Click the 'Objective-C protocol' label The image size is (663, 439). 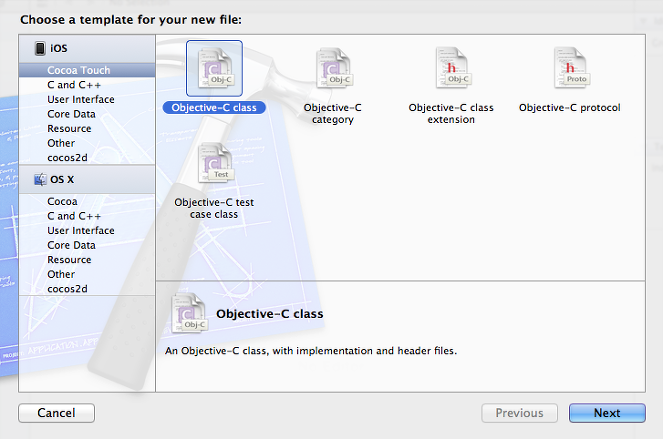click(x=570, y=107)
